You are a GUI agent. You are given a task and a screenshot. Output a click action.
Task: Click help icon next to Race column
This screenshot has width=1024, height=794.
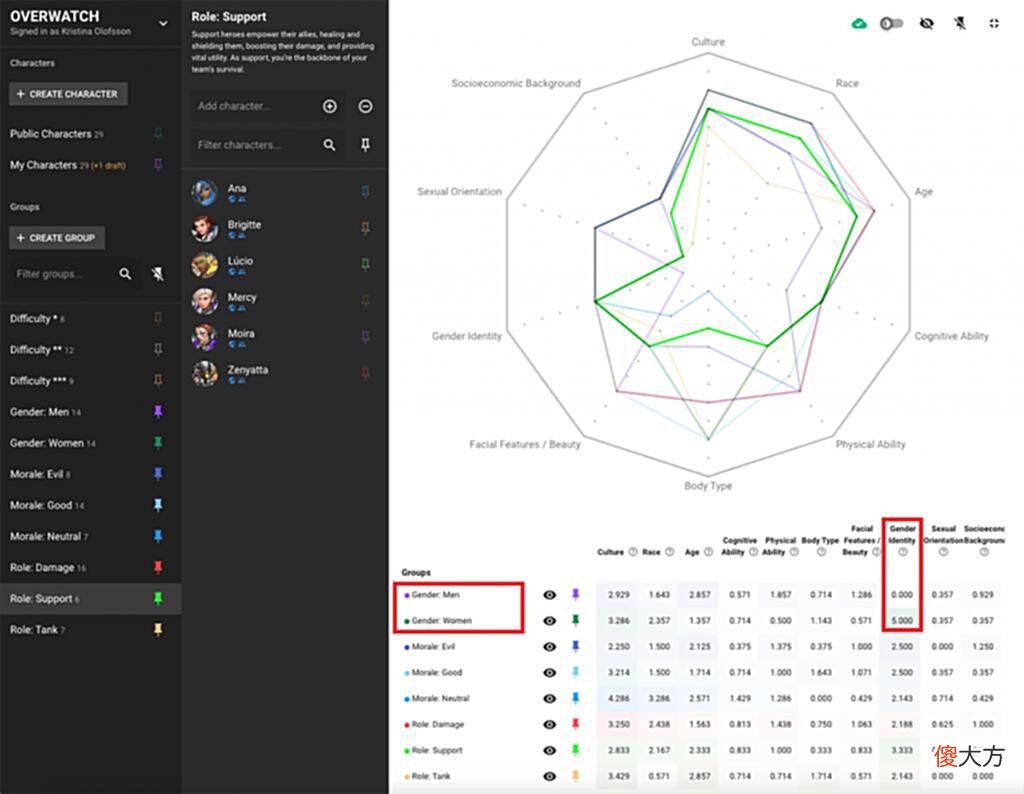point(669,552)
